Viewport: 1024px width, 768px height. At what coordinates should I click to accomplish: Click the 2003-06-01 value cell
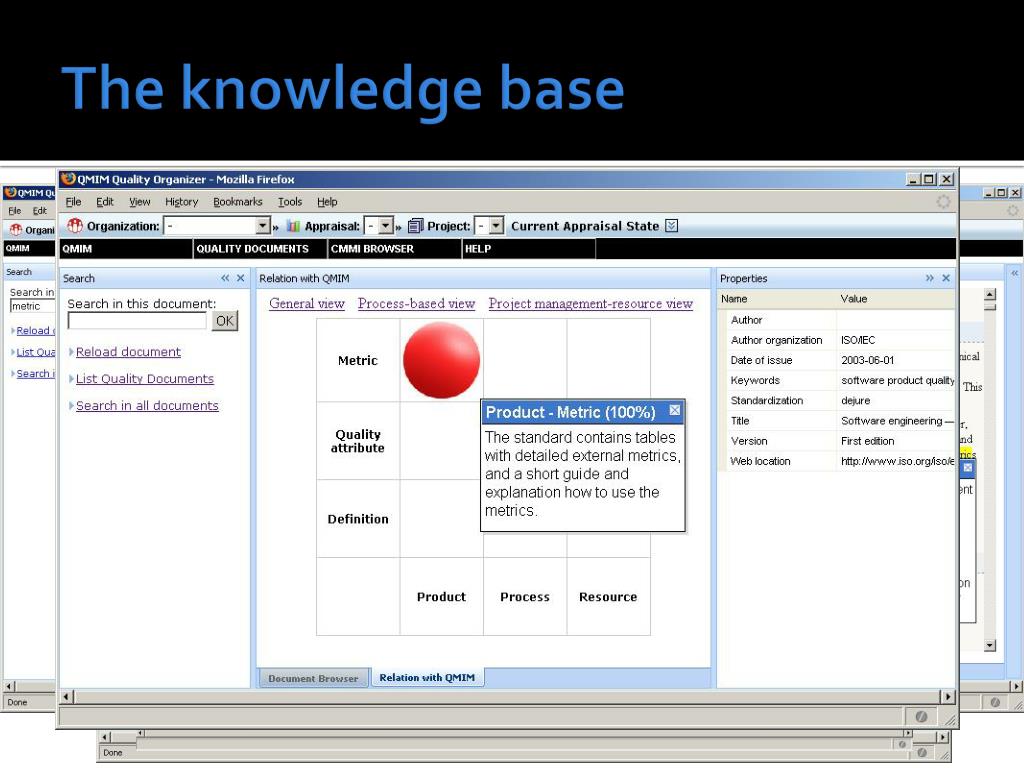895,360
